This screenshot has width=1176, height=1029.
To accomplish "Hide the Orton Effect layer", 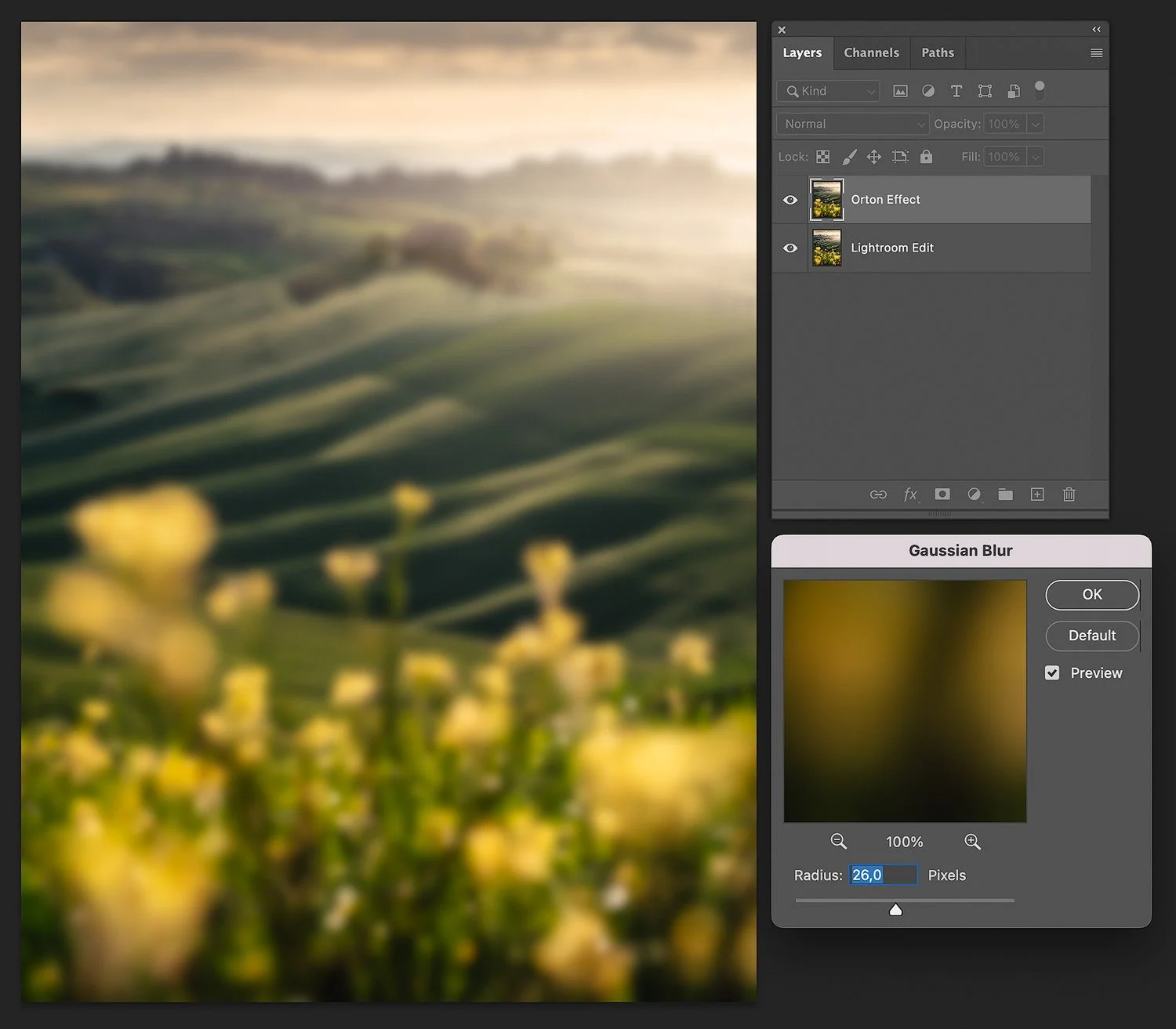I will [x=789, y=199].
